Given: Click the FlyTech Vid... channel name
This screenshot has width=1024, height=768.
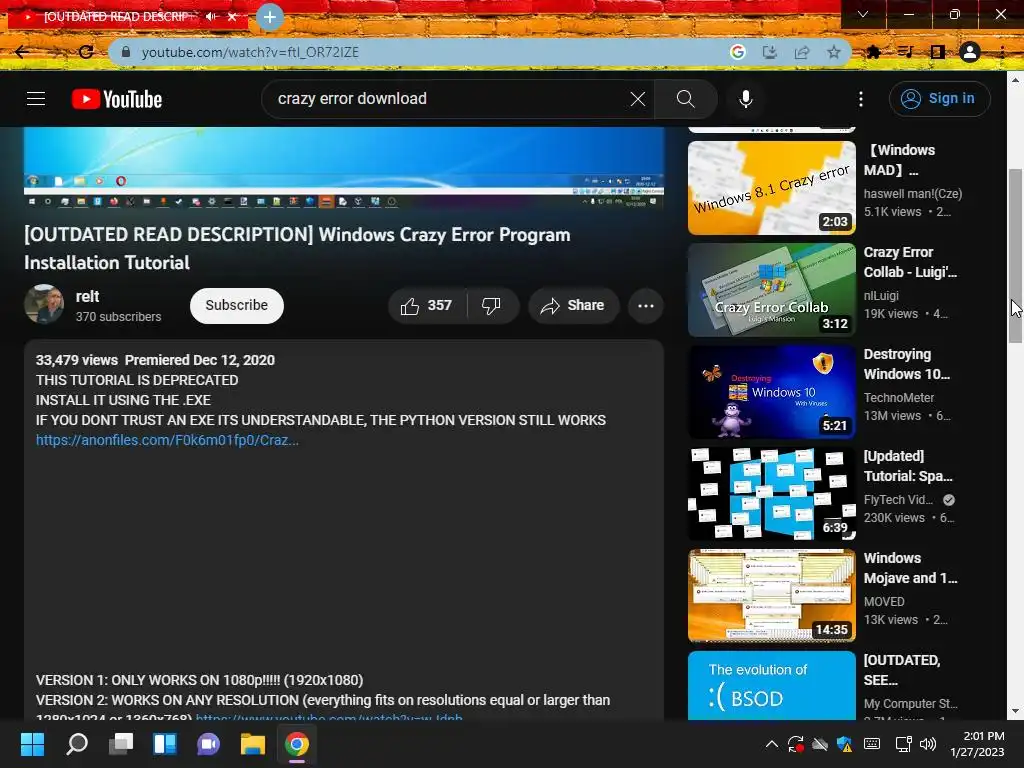Looking at the screenshot, I should coord(898,500).
